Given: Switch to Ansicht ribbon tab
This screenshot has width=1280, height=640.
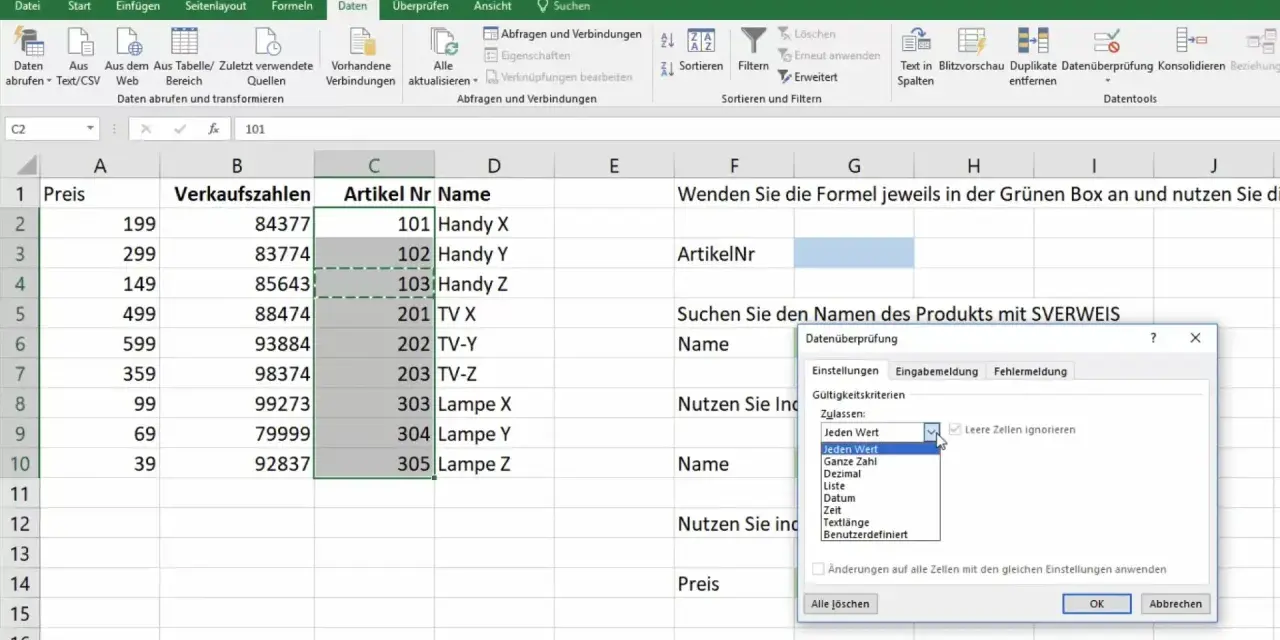Looking at the screenshot, I should 492,6.
